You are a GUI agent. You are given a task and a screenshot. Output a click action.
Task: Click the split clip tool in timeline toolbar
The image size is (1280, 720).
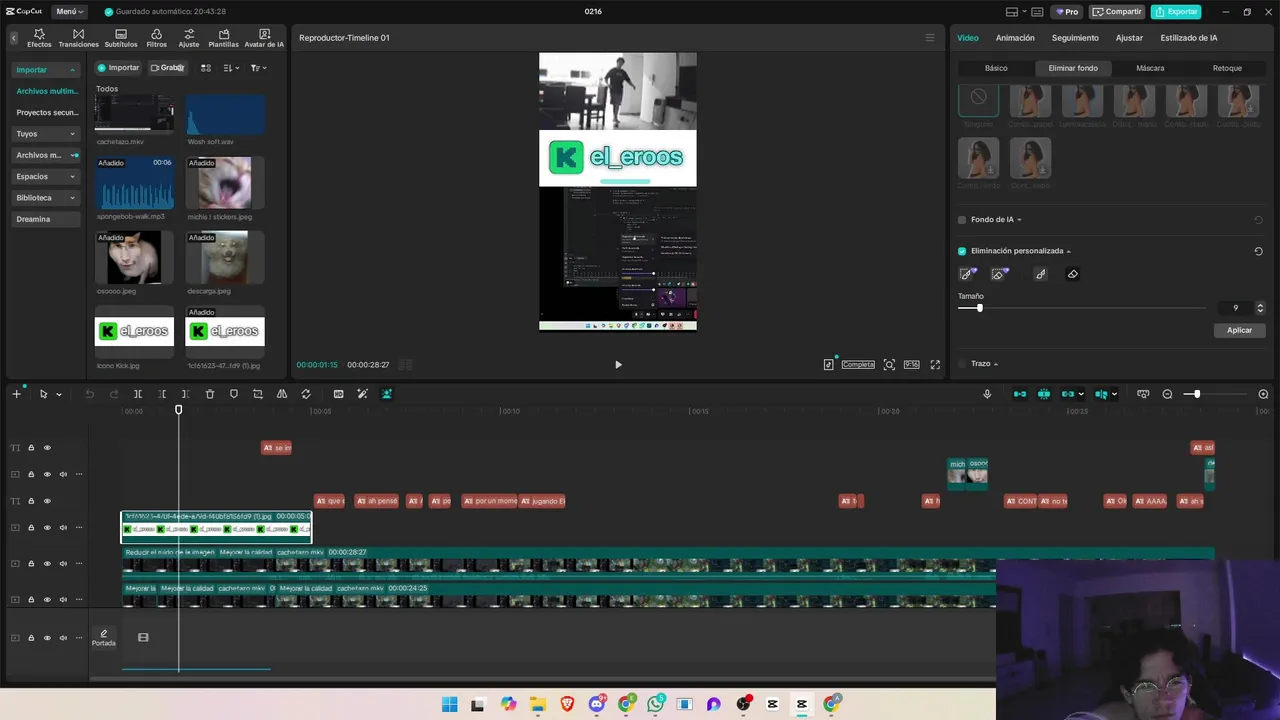[138, 394]
